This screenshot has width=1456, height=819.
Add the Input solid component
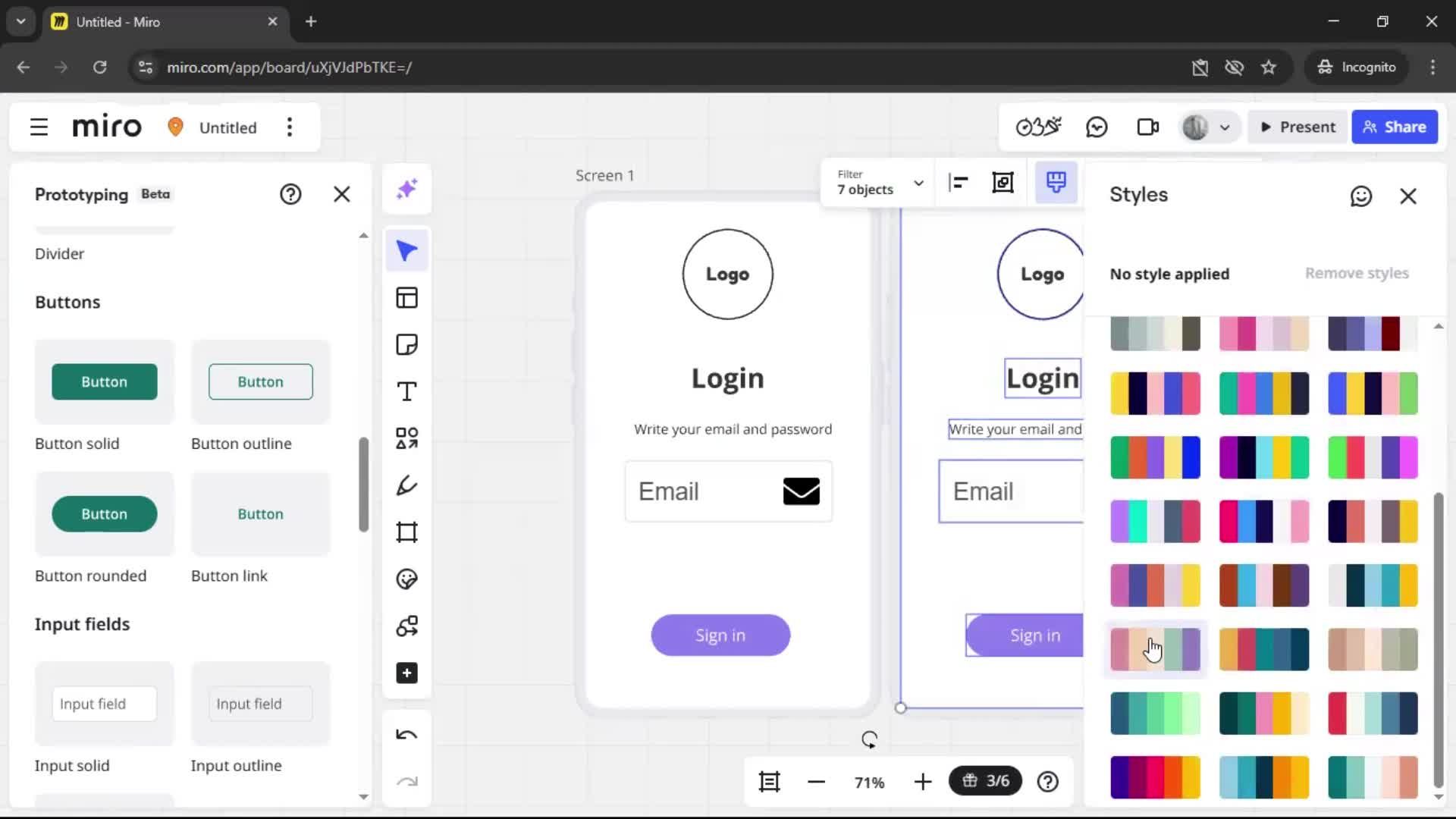105,704
